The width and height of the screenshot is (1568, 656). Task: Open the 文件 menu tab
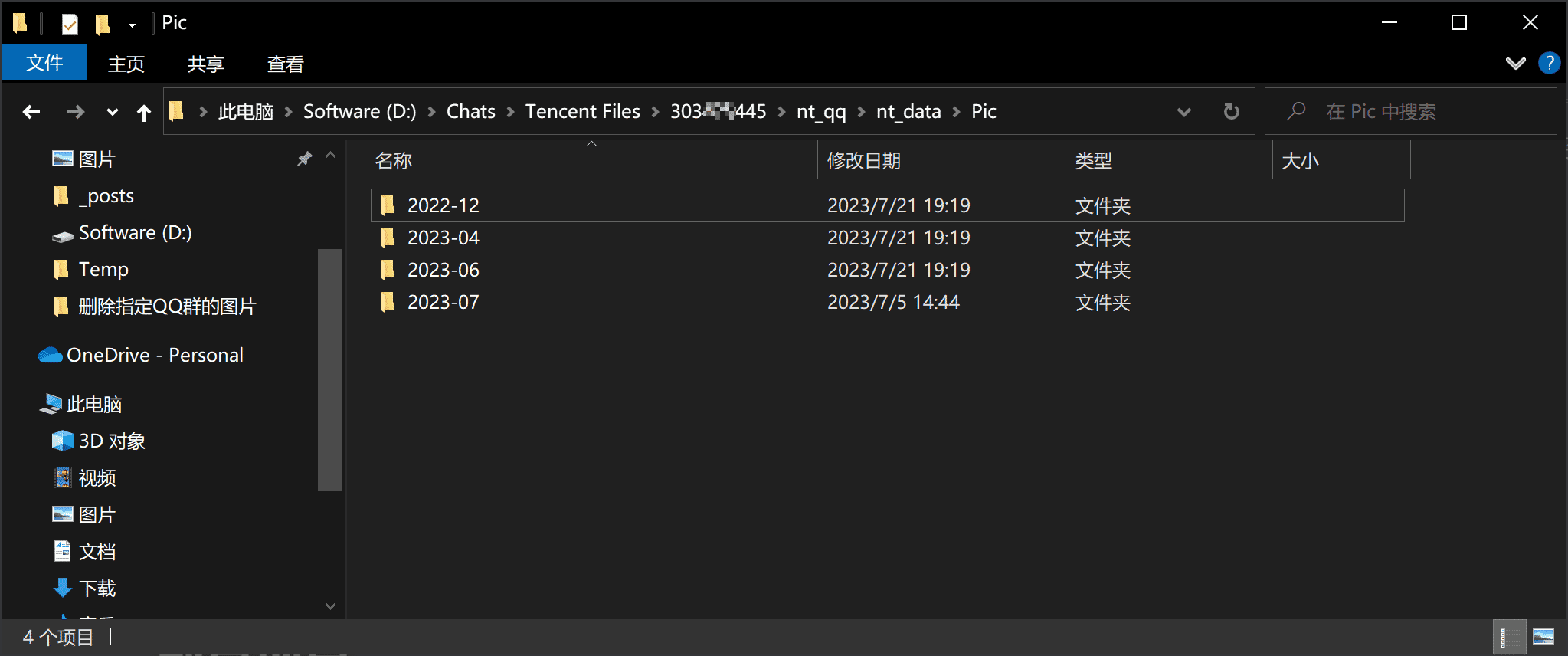click(x=44, y=63)
